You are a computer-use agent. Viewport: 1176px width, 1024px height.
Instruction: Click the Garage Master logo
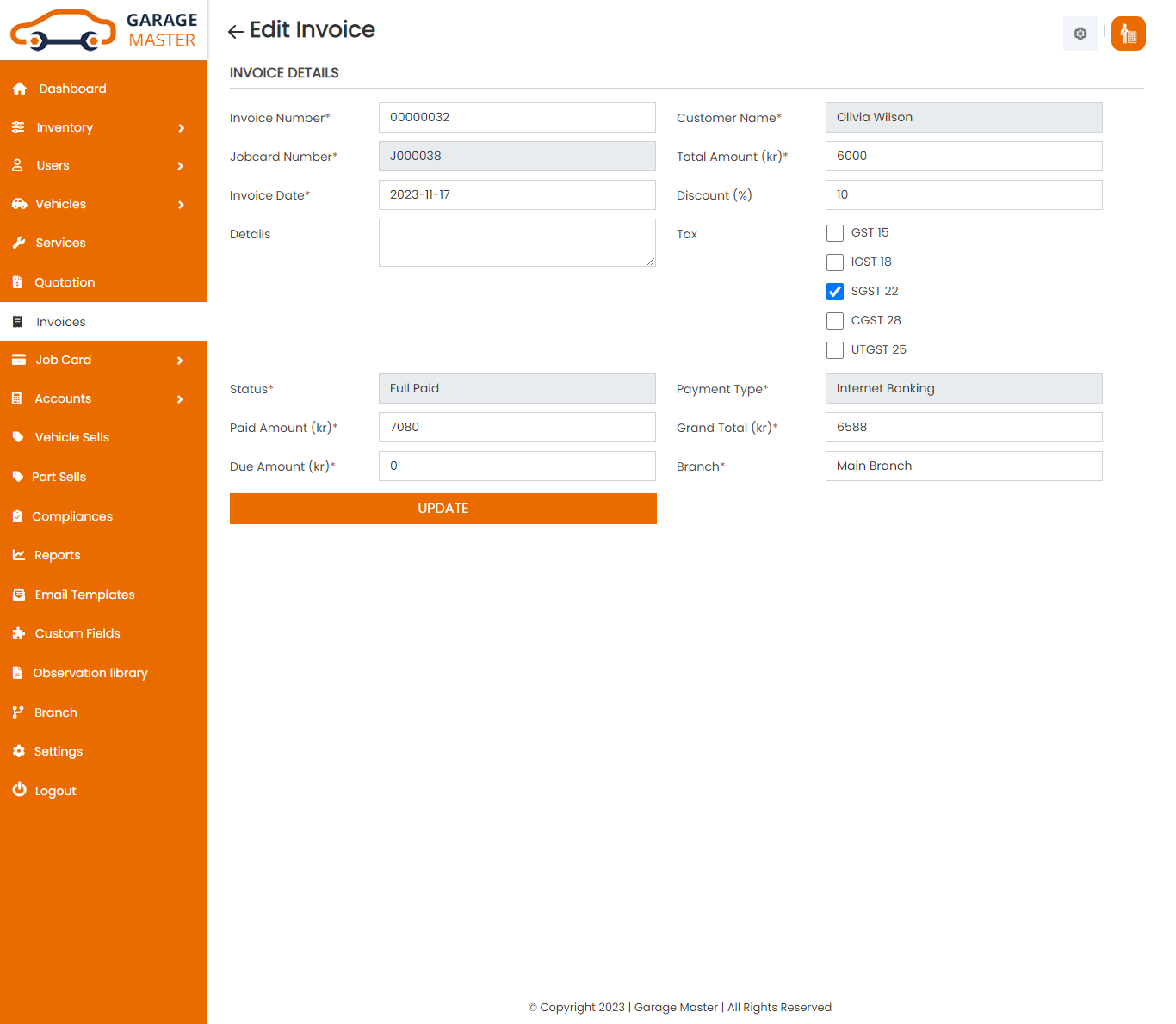pyautogui.click(x=103, y=30)
